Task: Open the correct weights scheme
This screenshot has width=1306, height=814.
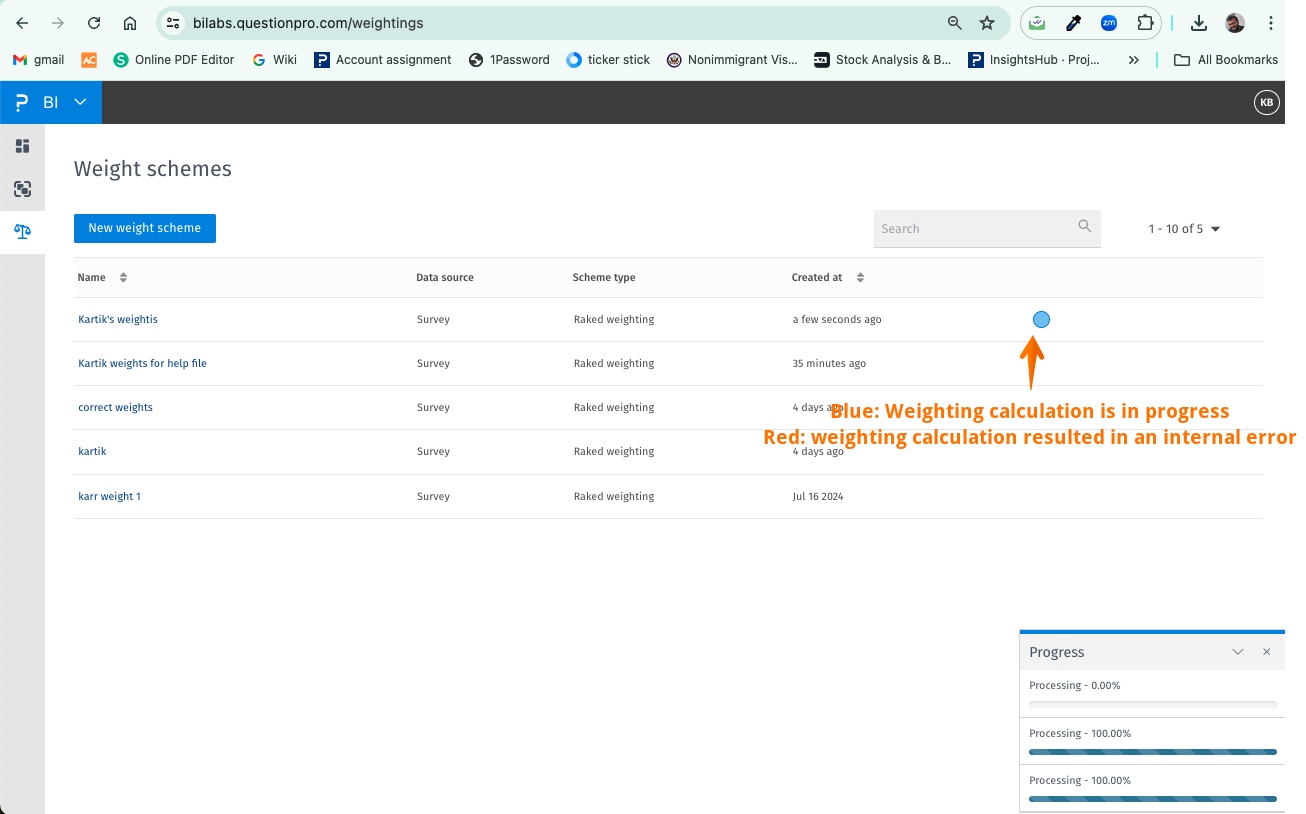Action: [x=116, y=408]
